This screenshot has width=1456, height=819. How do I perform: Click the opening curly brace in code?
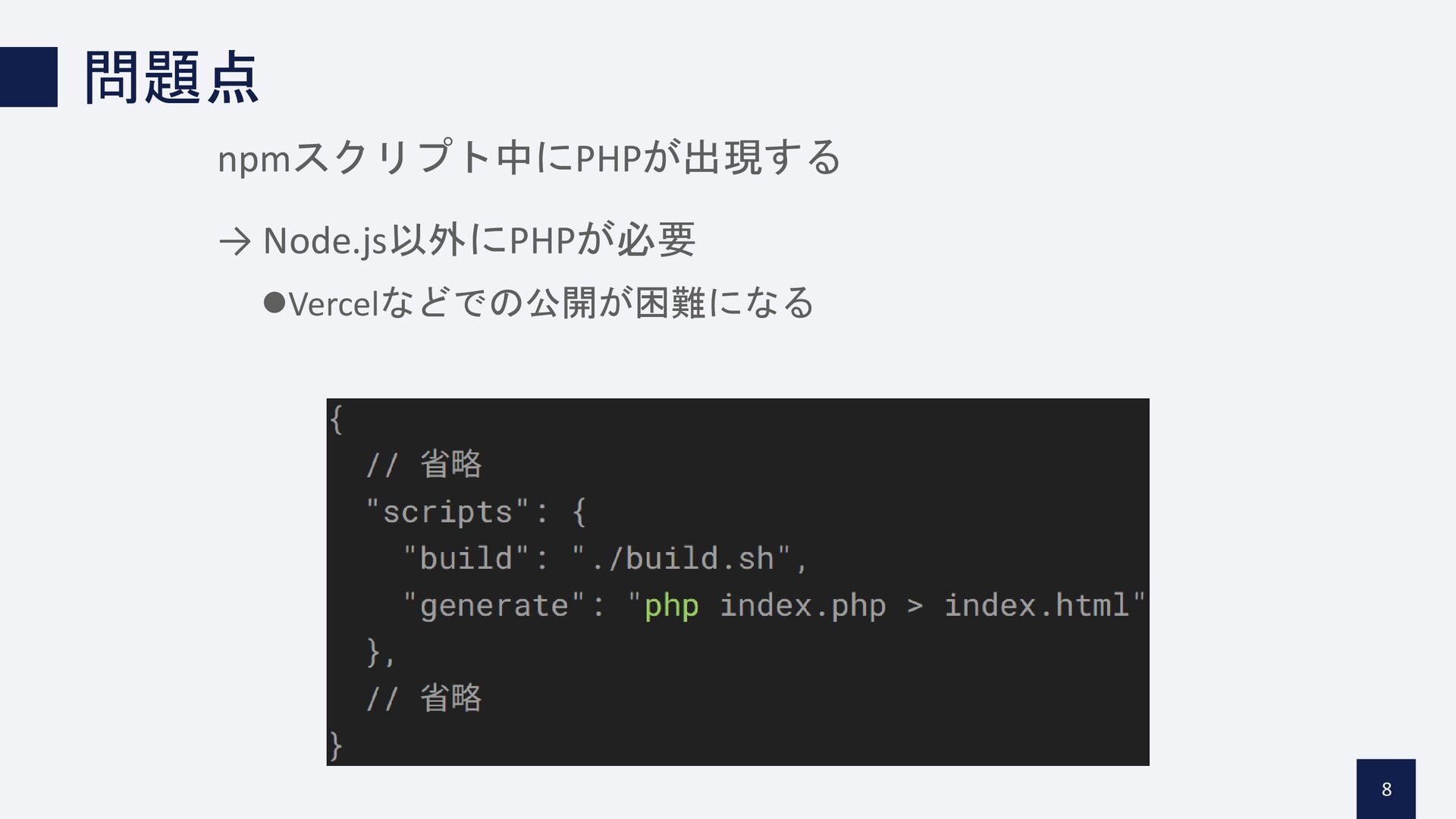[336, 419]
